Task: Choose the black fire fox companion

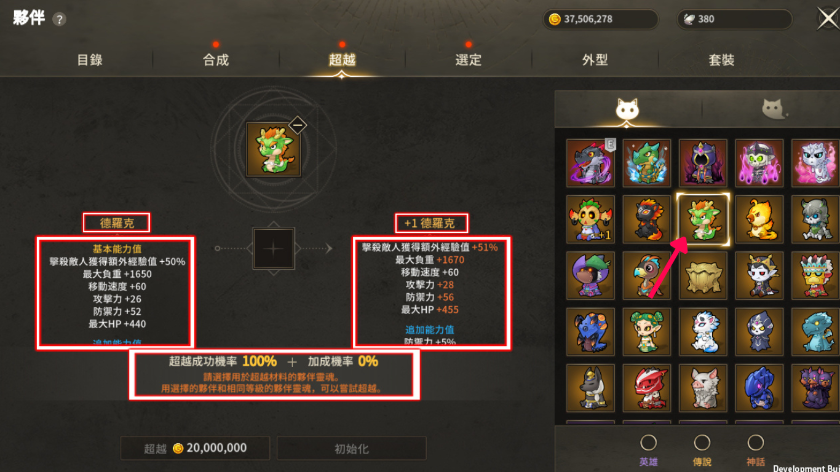Action: tap(647, 219)
